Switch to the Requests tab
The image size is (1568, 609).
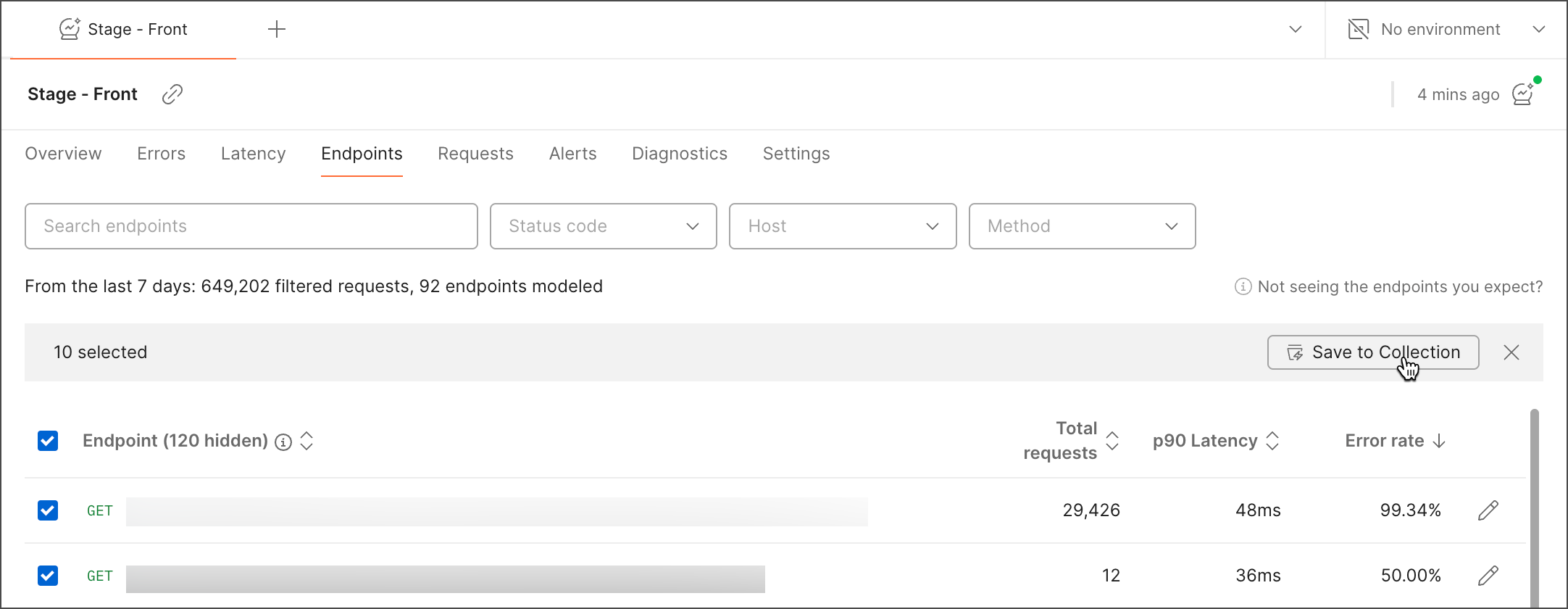(x=475, y=154)
